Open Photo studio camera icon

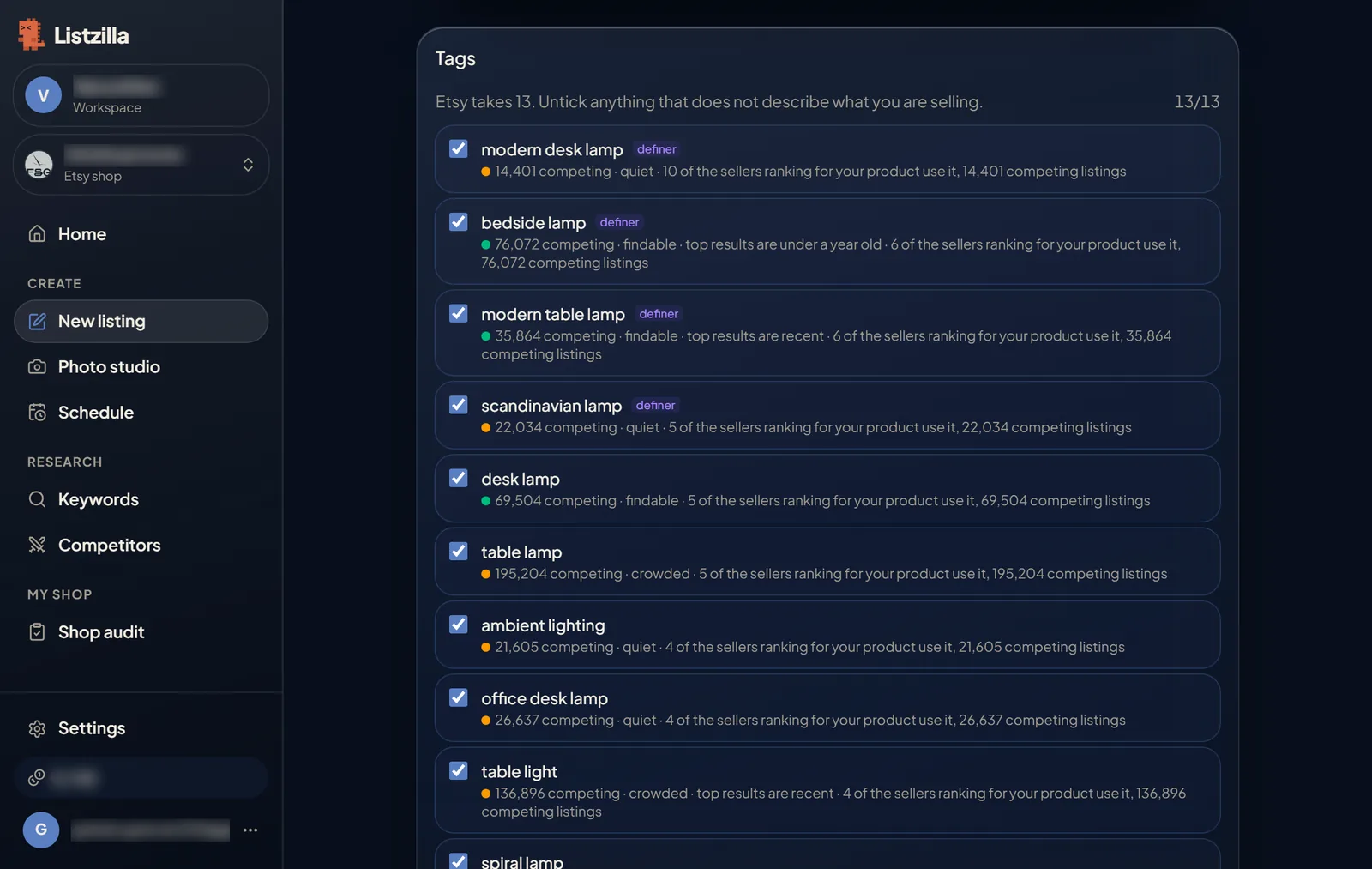tap(37, 367)
